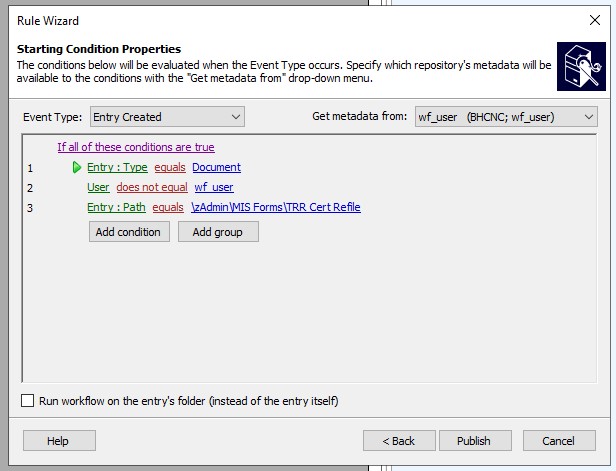Enable Run workflow on the entry's folder checkbox
The image size is (616, 471).
click(27, 401)
